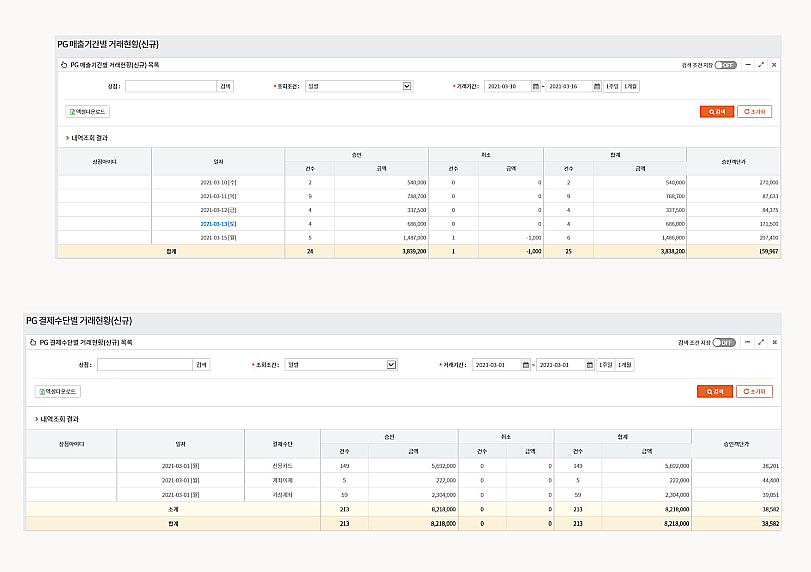
Task: Click the 가상계좌 payment method cell
Action: pos(282,495)
